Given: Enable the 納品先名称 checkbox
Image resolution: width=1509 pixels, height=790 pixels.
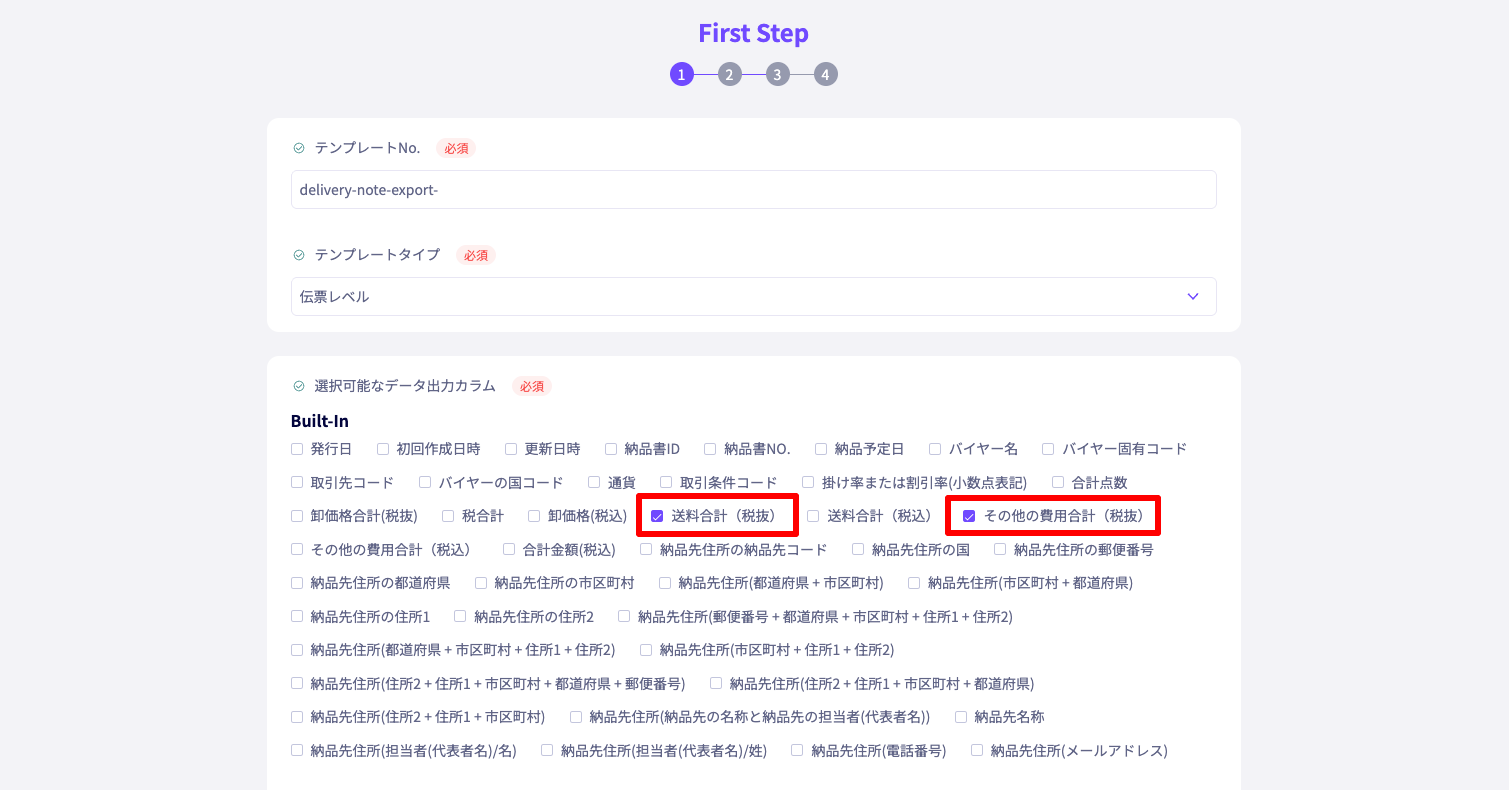Looking at the screenshot, I should click(x=961, y=717).
